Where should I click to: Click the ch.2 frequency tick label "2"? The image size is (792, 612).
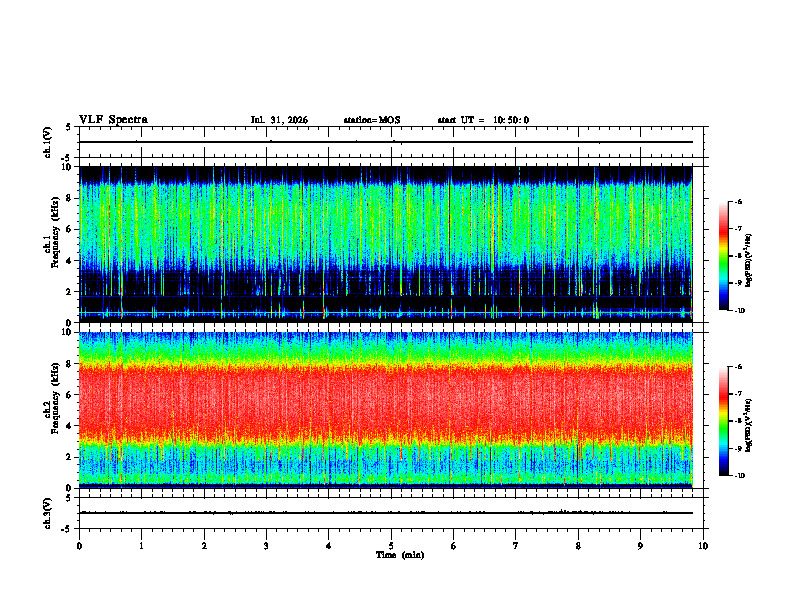(x=70, y=457)
